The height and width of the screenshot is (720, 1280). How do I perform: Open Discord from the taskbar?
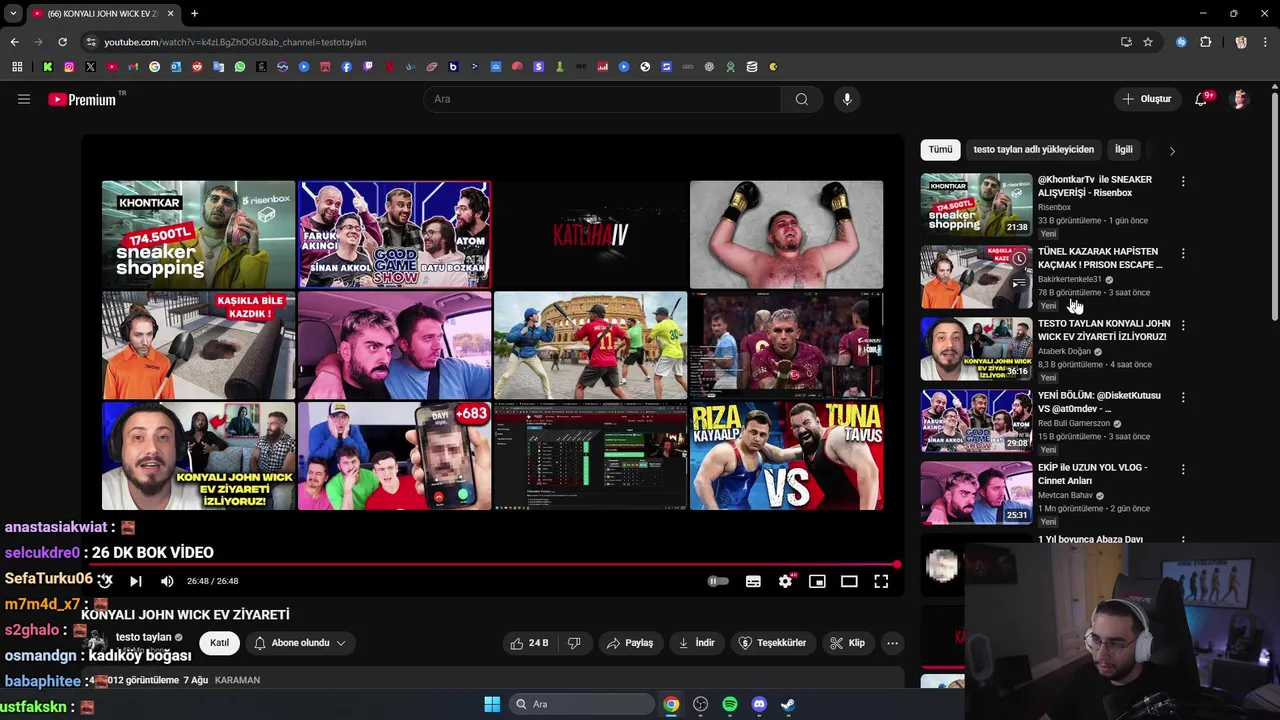pos(759,704)
